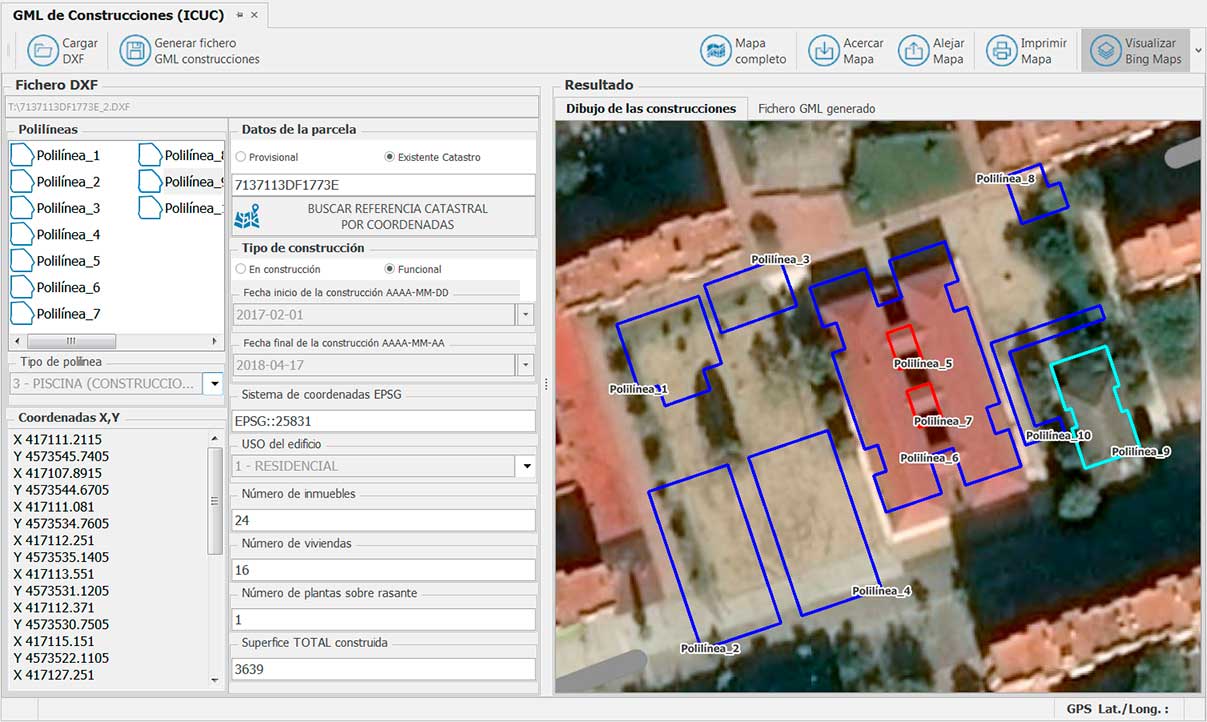This screenshot has height=722, width=1207.
Task: Show the full map with Mapa completo
Action: [716, 50]
